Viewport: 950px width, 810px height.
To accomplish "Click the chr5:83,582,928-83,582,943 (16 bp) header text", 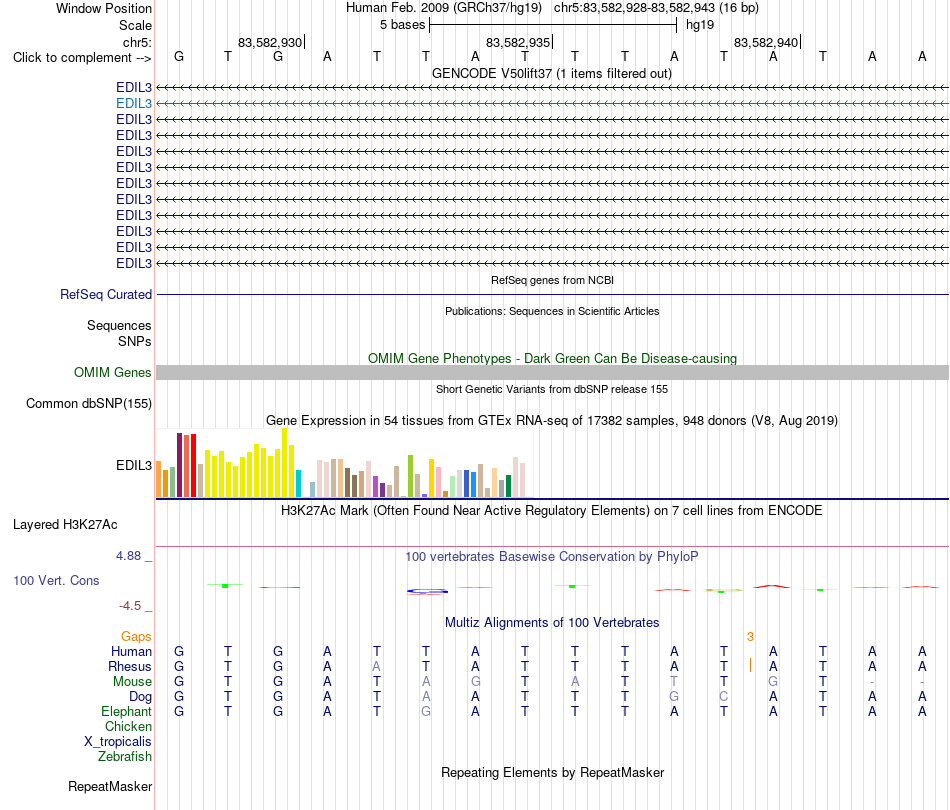I will click(656, 8).
